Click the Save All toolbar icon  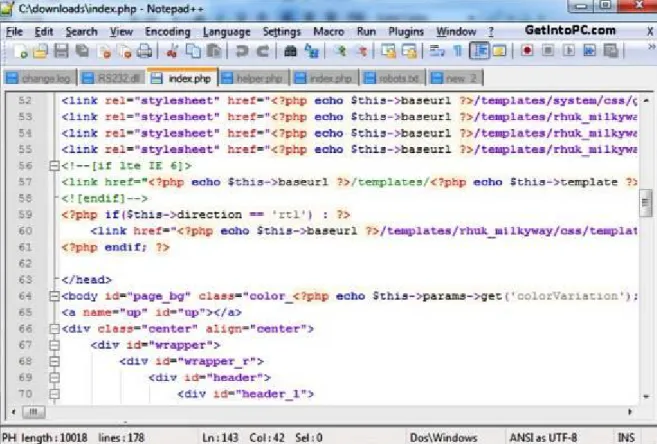tap(82, 51)
